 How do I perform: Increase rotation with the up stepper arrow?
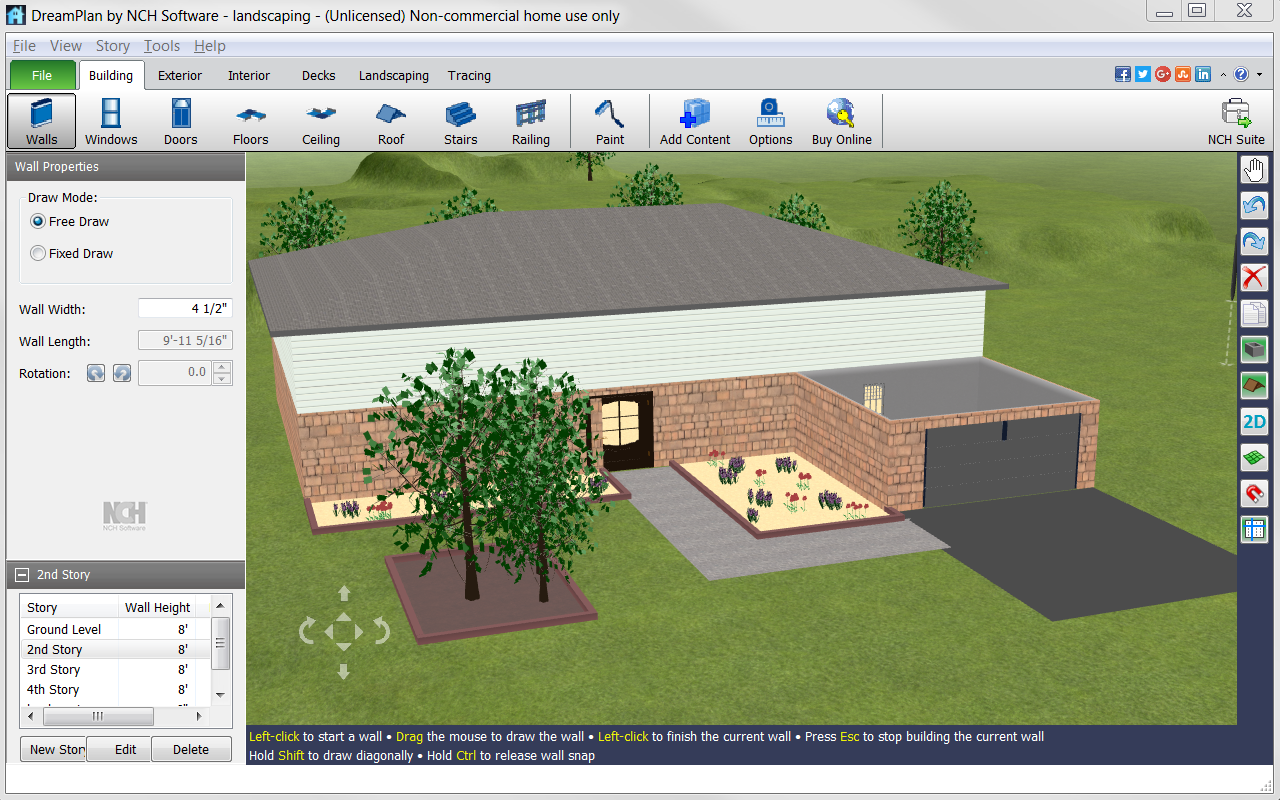223,367
